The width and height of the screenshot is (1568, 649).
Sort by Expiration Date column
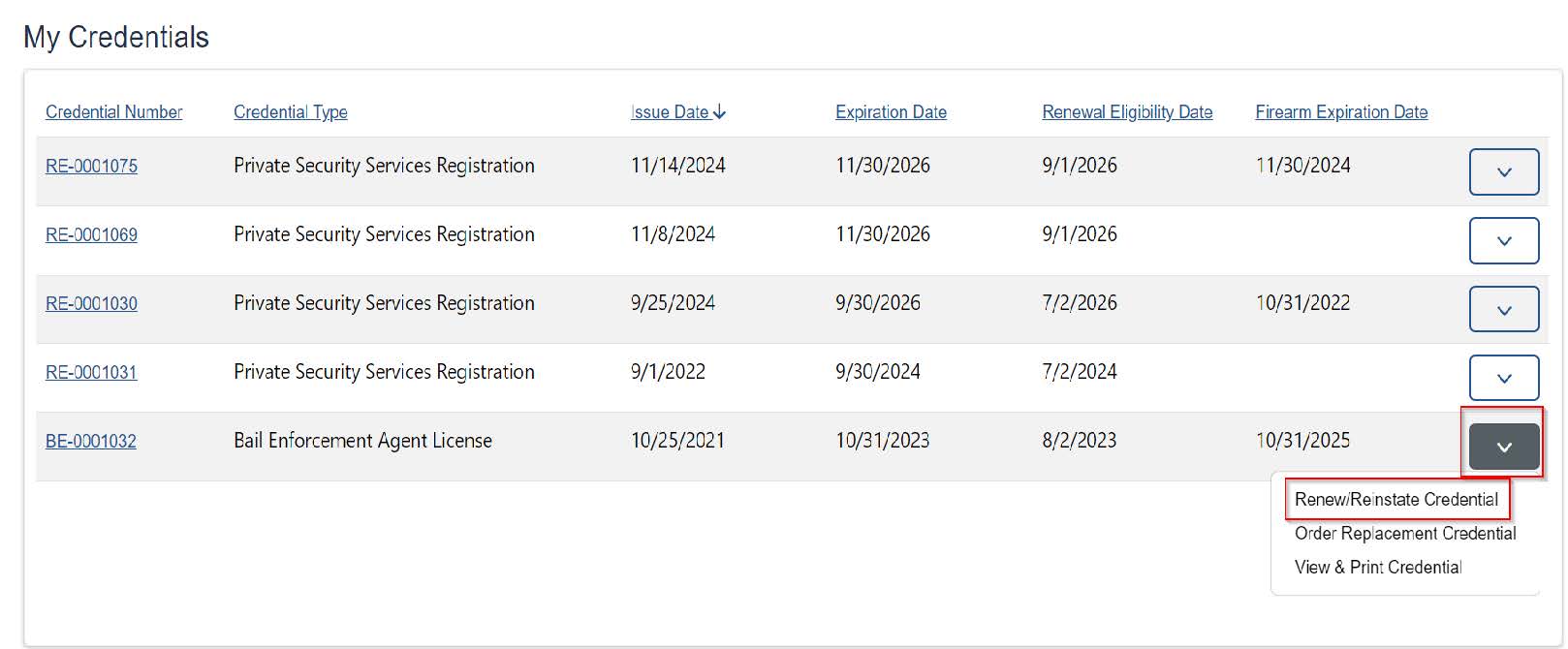point(891,112)
